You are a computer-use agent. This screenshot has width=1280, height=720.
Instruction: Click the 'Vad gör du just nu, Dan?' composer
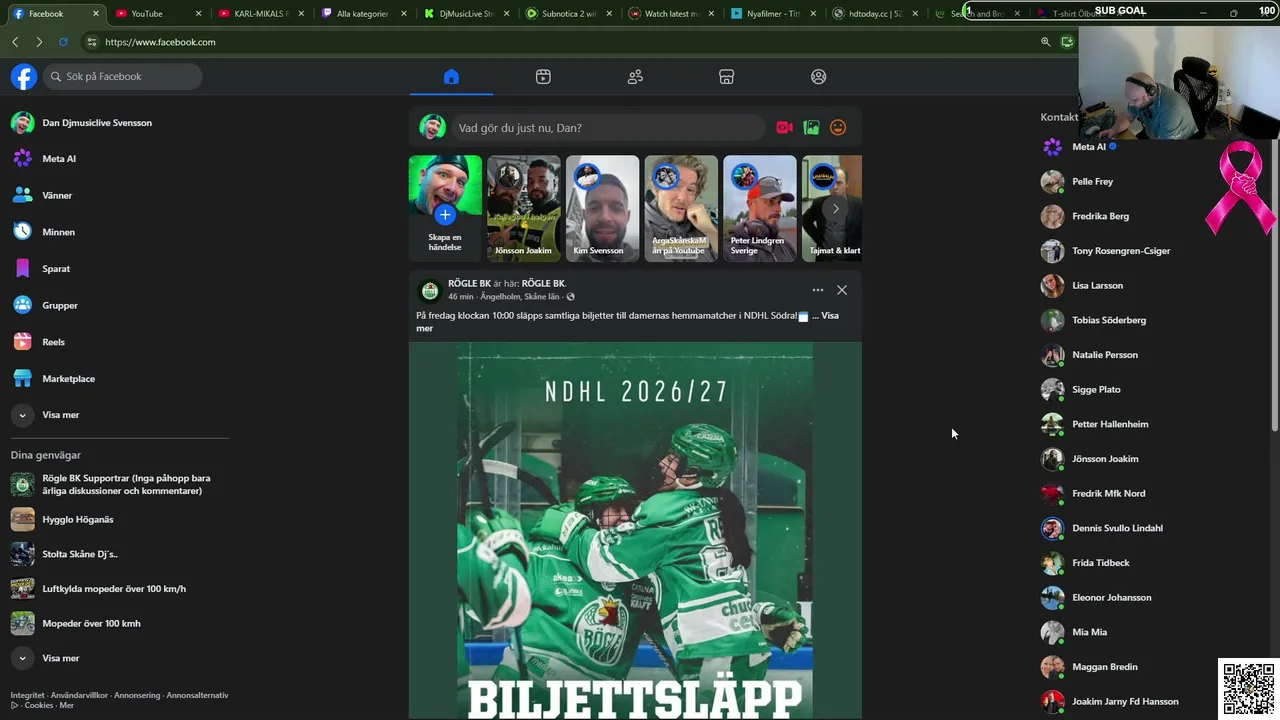coord(609,128)
